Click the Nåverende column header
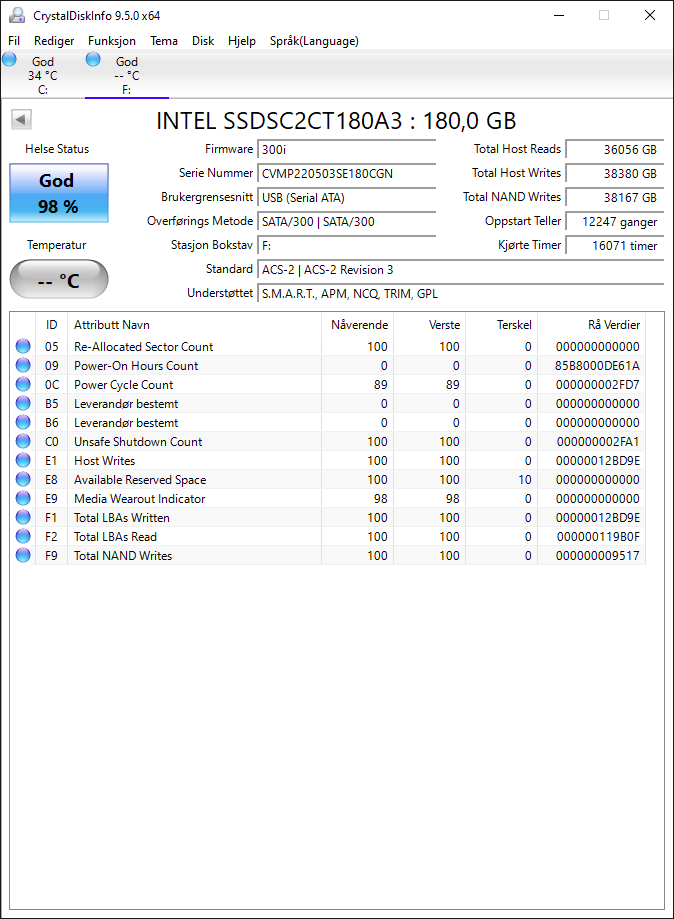Viewport: 674px width, 919px height. (x=357, y=325)
